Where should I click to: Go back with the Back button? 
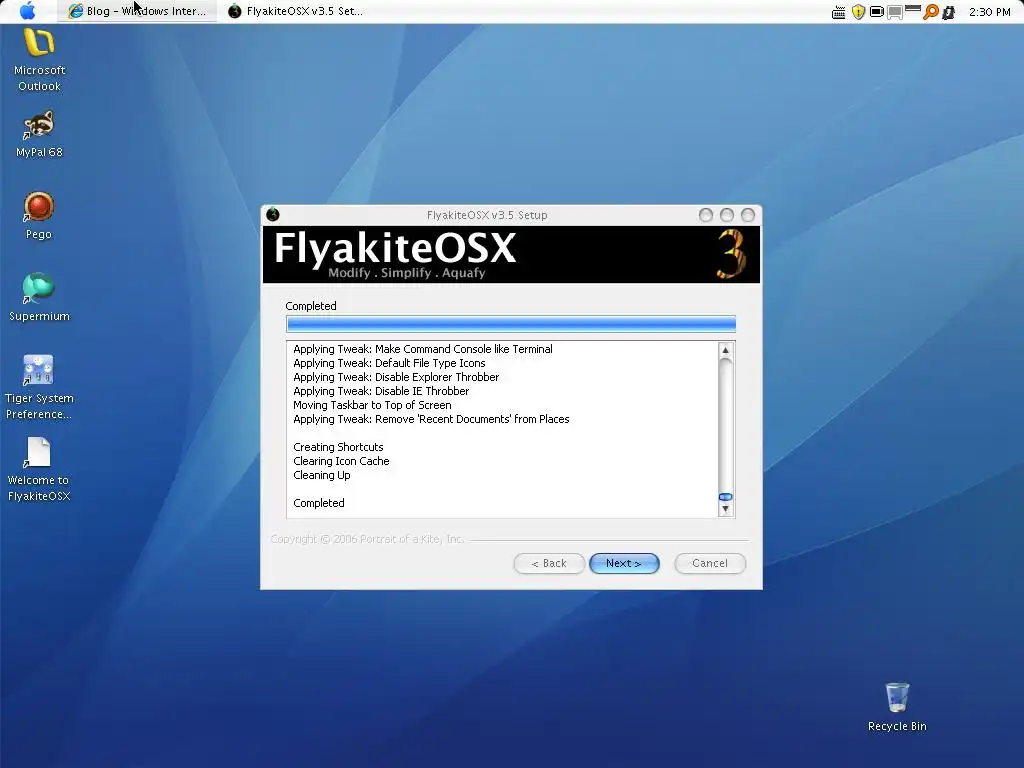click(549, 563)
